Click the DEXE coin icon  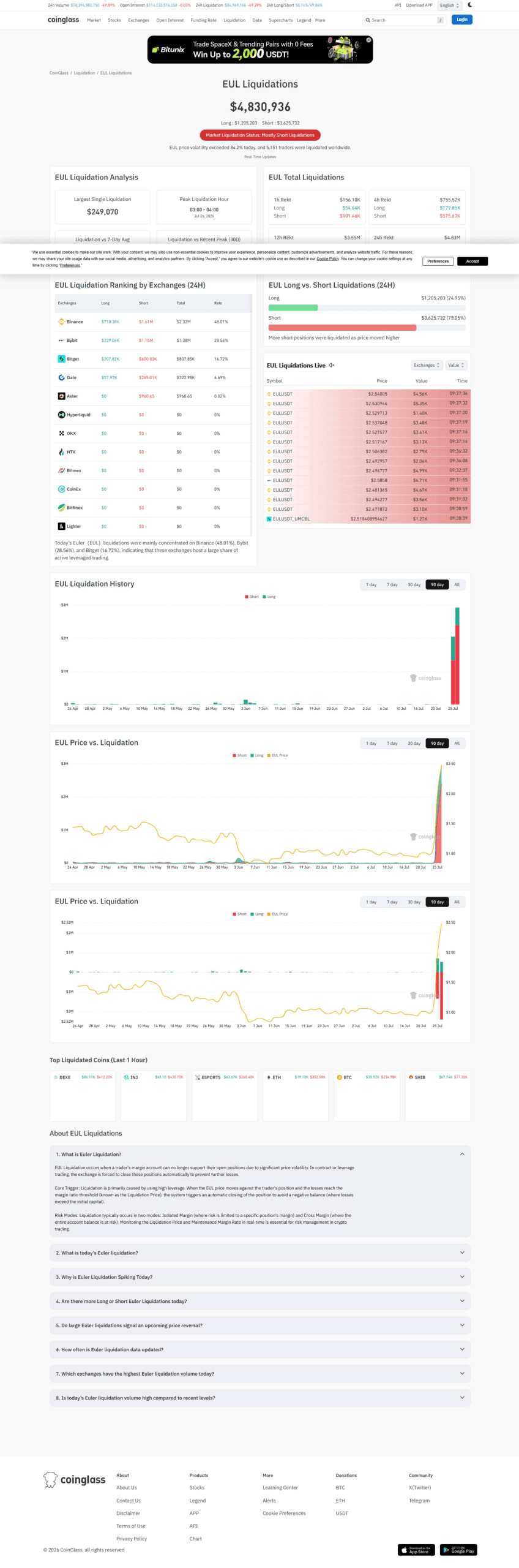point(55,1077)
